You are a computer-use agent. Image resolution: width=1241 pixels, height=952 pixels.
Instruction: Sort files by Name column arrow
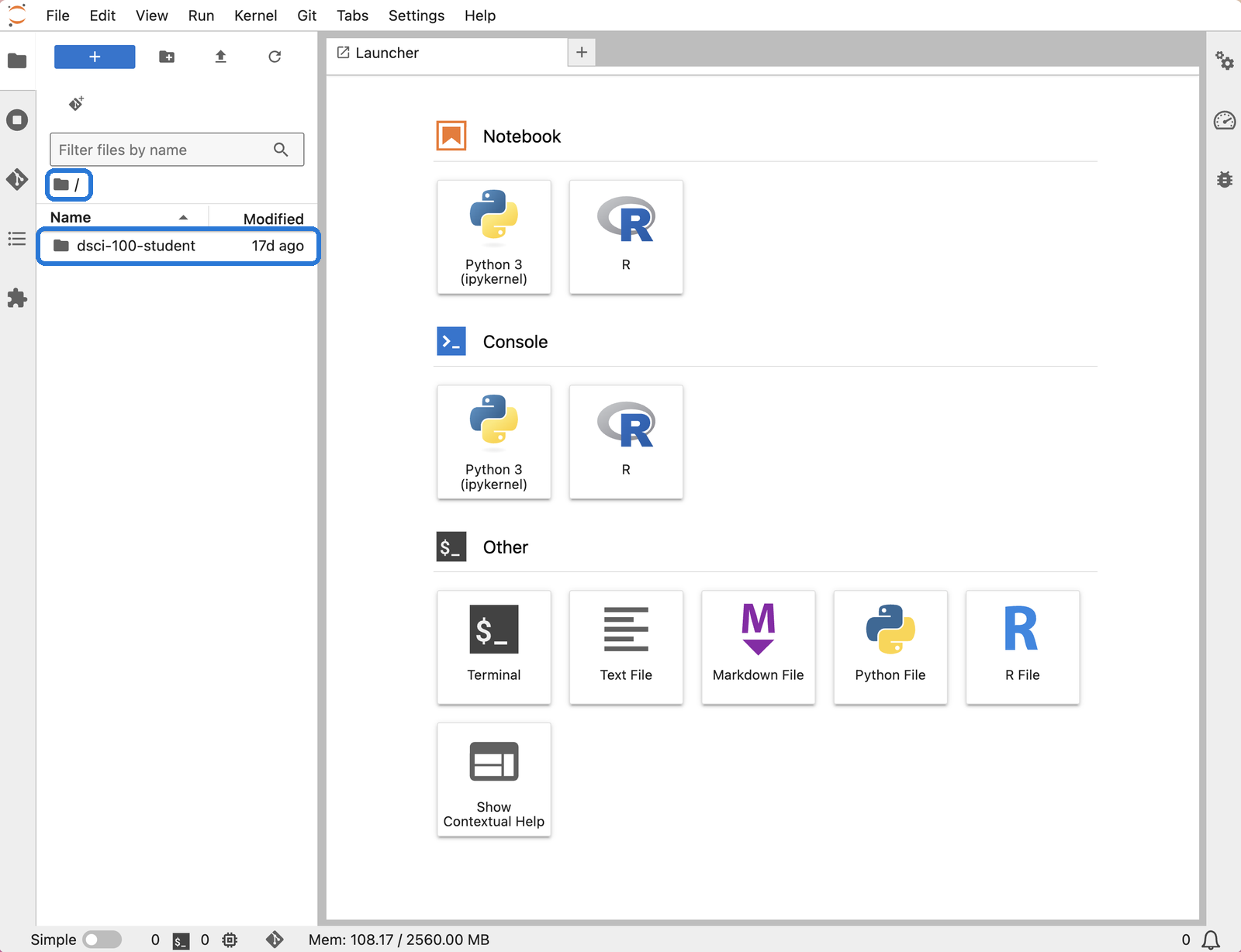point(183,218)
